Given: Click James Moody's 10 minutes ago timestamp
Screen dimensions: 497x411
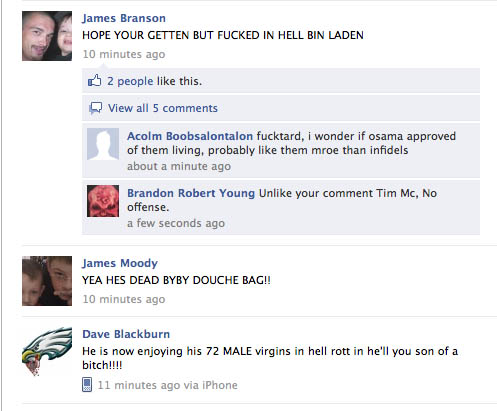Looking at the screenshot, I should (x=124, y=299).
